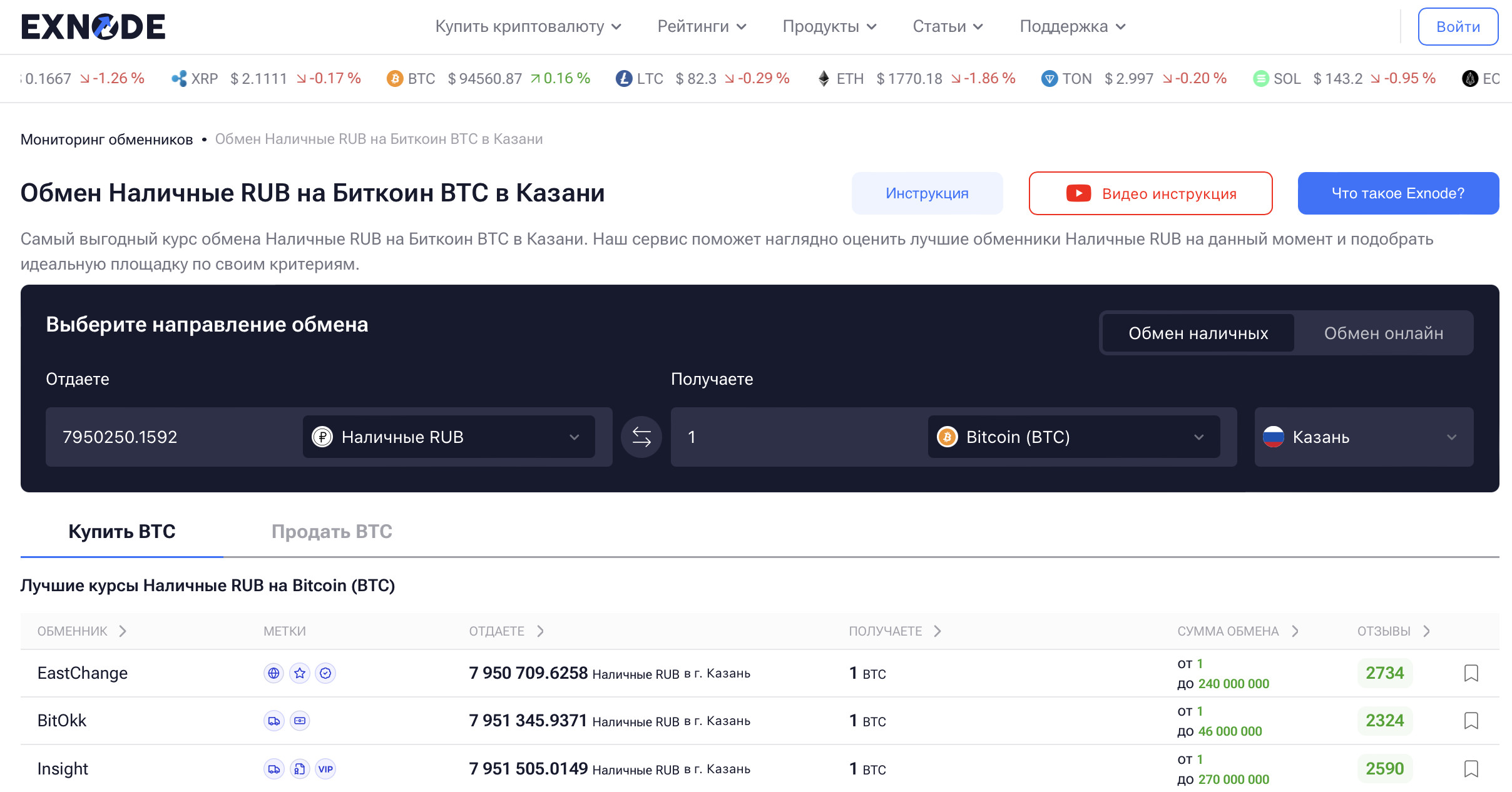Bookmark the Insight exchanger row
The width and height of the screenshot is (1512, 792).
pos(1471,769)
